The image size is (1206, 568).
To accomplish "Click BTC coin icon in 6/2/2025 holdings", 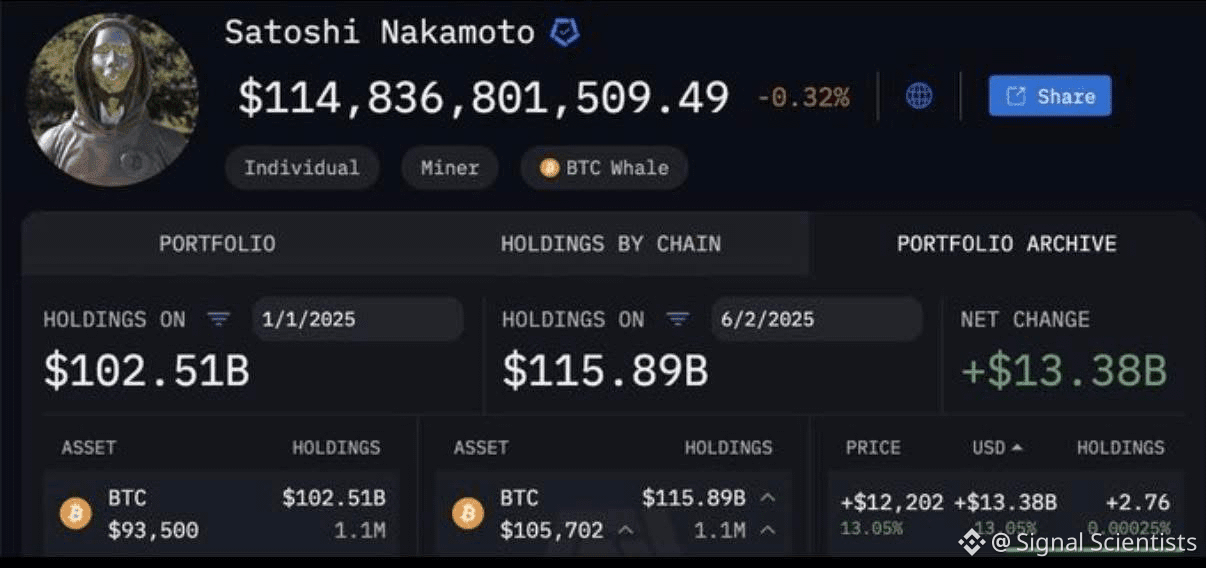I will [467, 514].
